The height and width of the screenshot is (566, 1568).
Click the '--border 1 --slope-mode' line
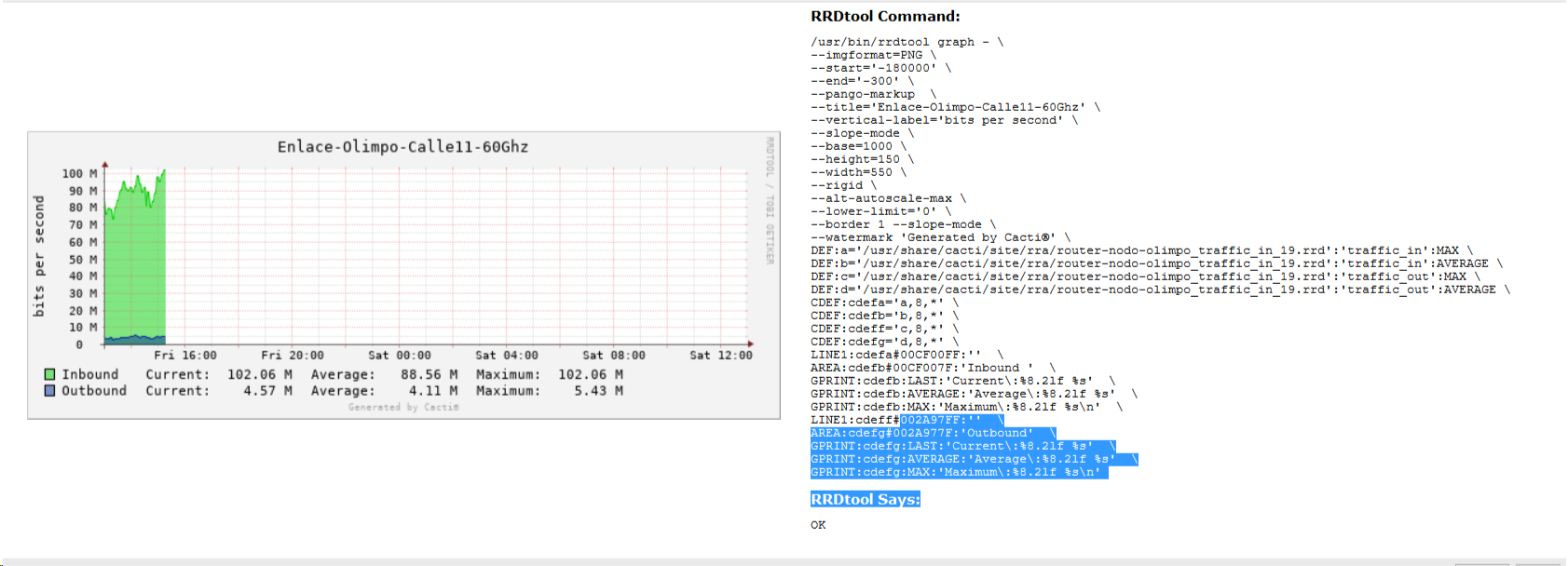(x=904, y=224)
